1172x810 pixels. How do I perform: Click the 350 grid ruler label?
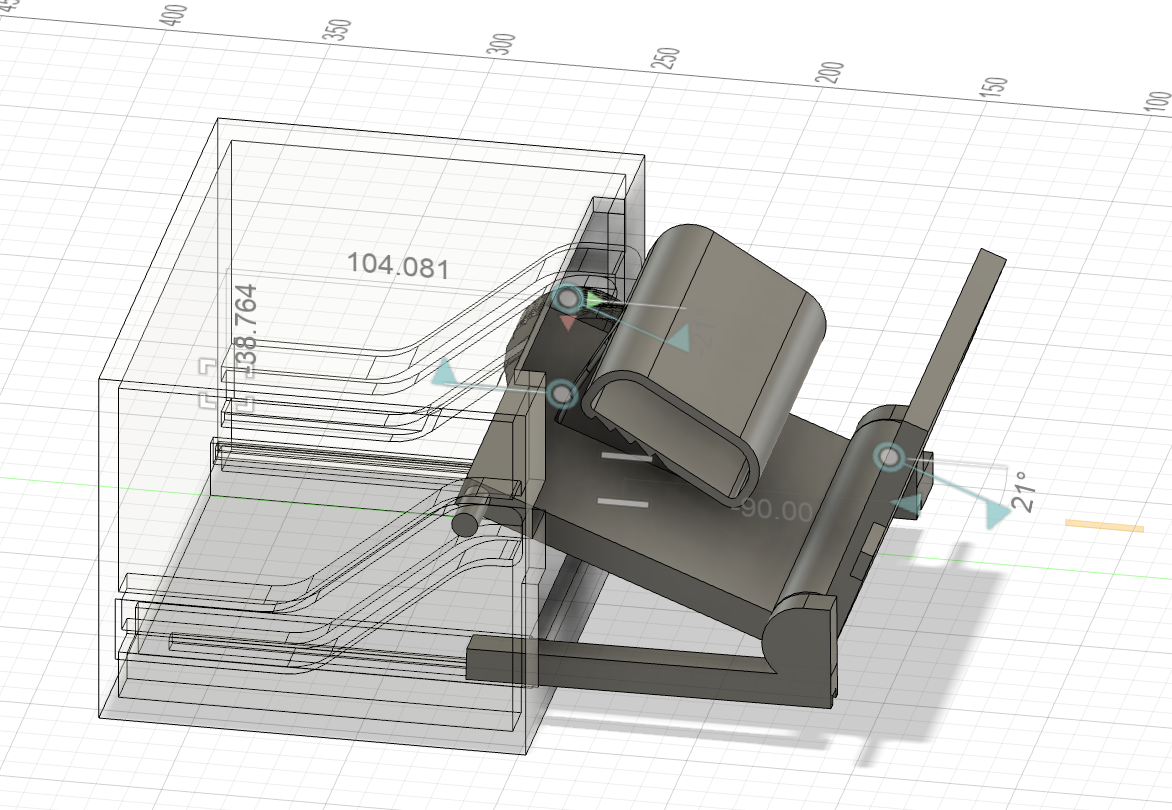(x=339, y=31)
